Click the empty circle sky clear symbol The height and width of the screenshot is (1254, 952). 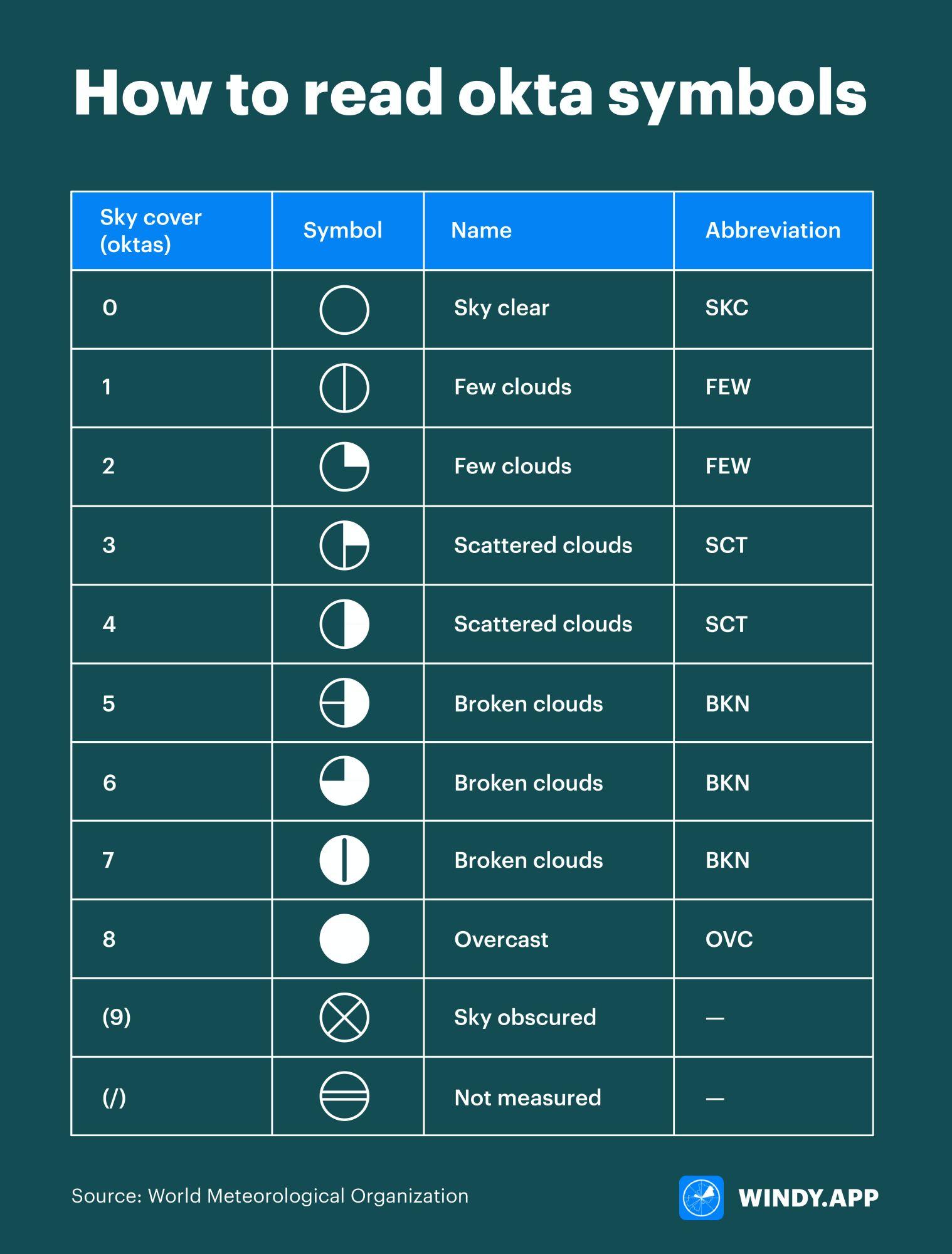click(344, 310)
